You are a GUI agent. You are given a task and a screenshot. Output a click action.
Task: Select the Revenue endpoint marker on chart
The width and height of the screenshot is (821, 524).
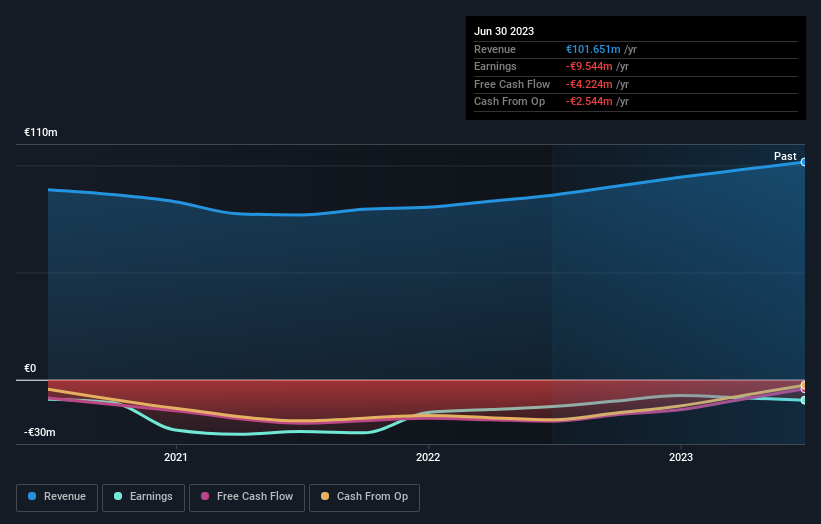click(x=804, y=162)
